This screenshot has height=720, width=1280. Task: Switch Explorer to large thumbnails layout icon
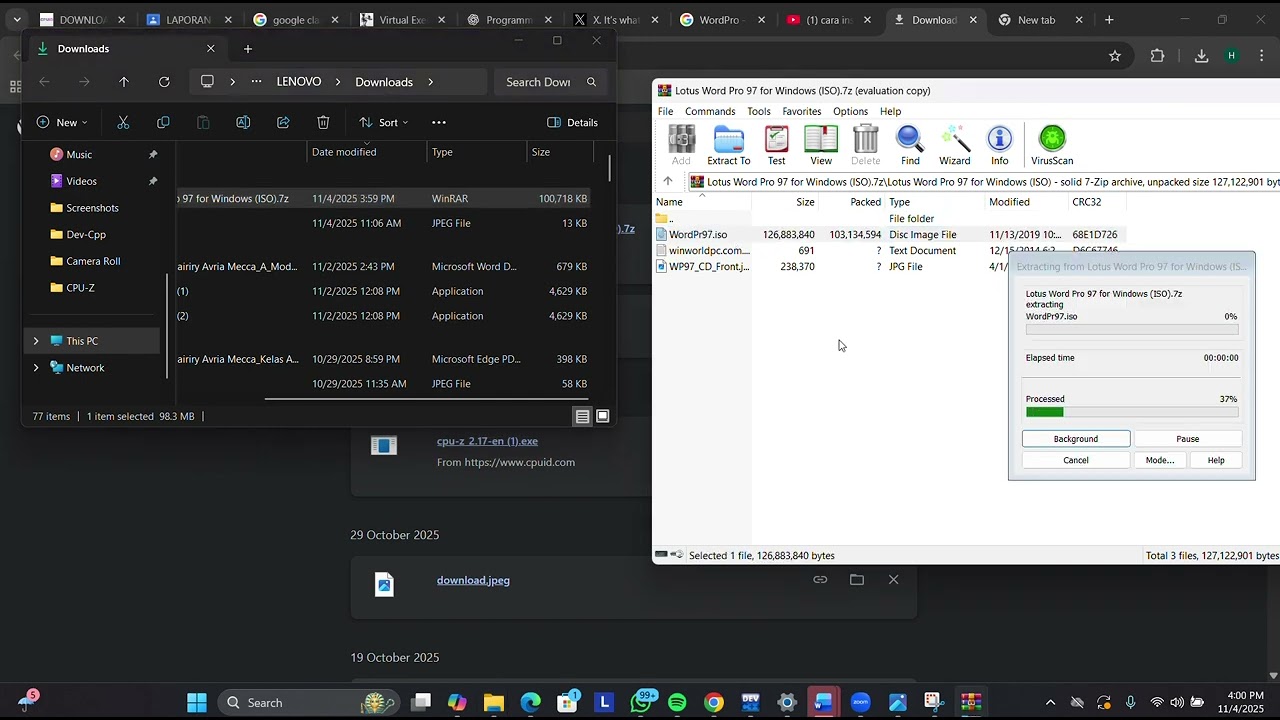tap(603, 416)
